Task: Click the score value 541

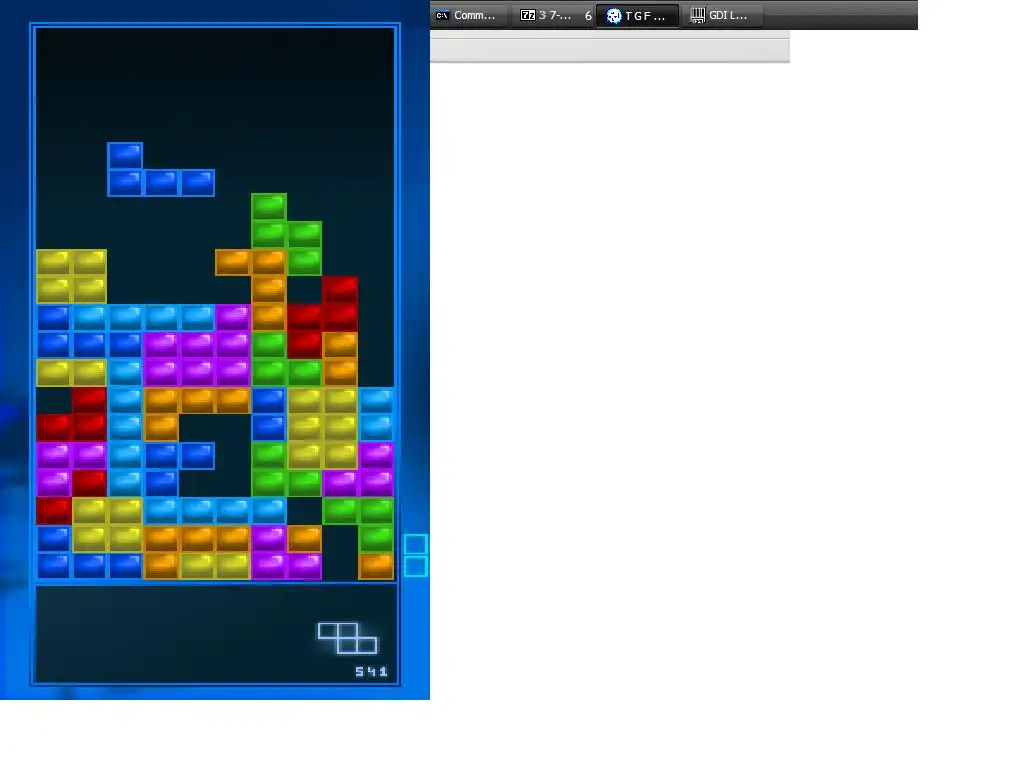Action: point(371,671)
